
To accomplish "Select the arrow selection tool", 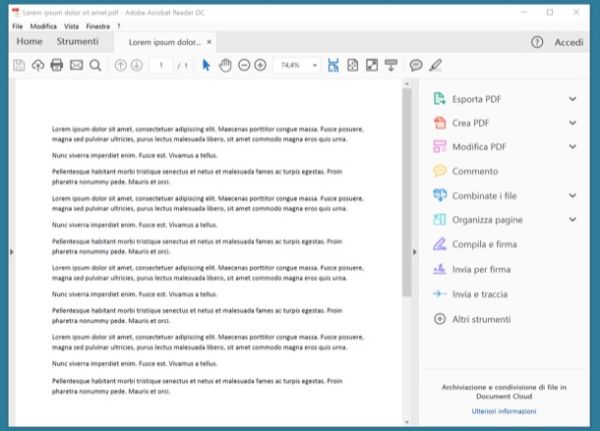I will 206,65.
